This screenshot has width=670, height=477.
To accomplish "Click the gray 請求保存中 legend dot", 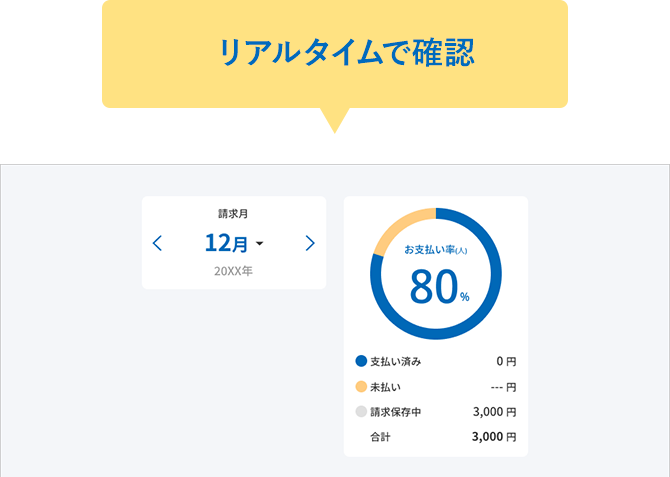I will (x=361, y=412).
